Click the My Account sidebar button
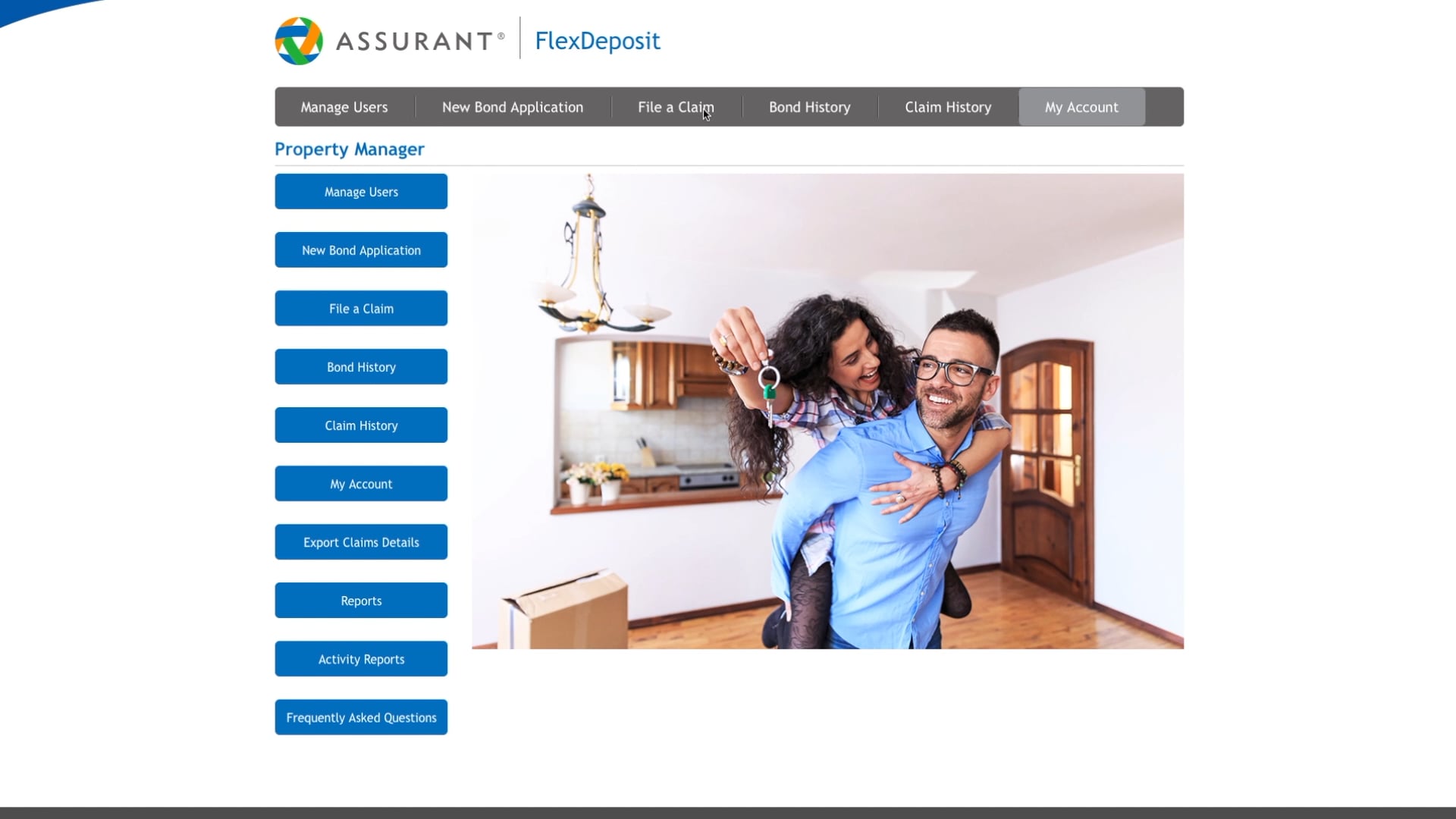This screenshot has height=819, width=1456. [x=361, y=483]
